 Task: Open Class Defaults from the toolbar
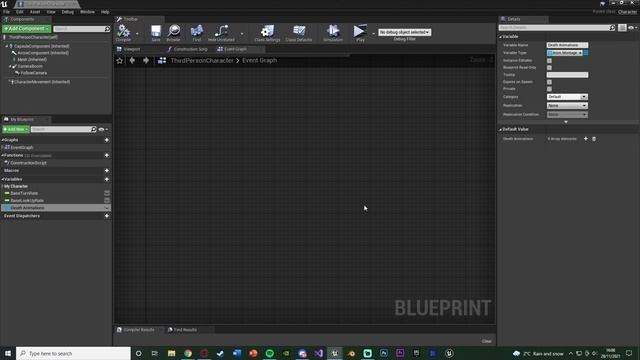[299, 32]
